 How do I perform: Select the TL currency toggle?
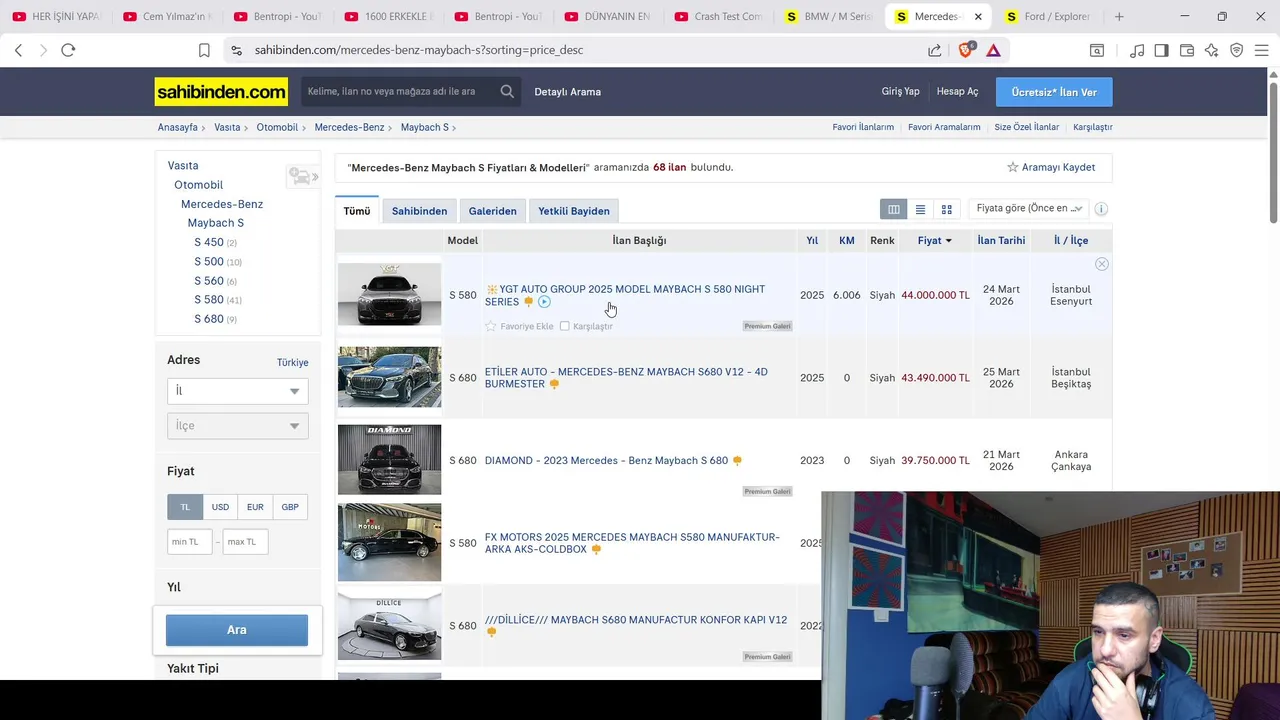click(185, 507)
